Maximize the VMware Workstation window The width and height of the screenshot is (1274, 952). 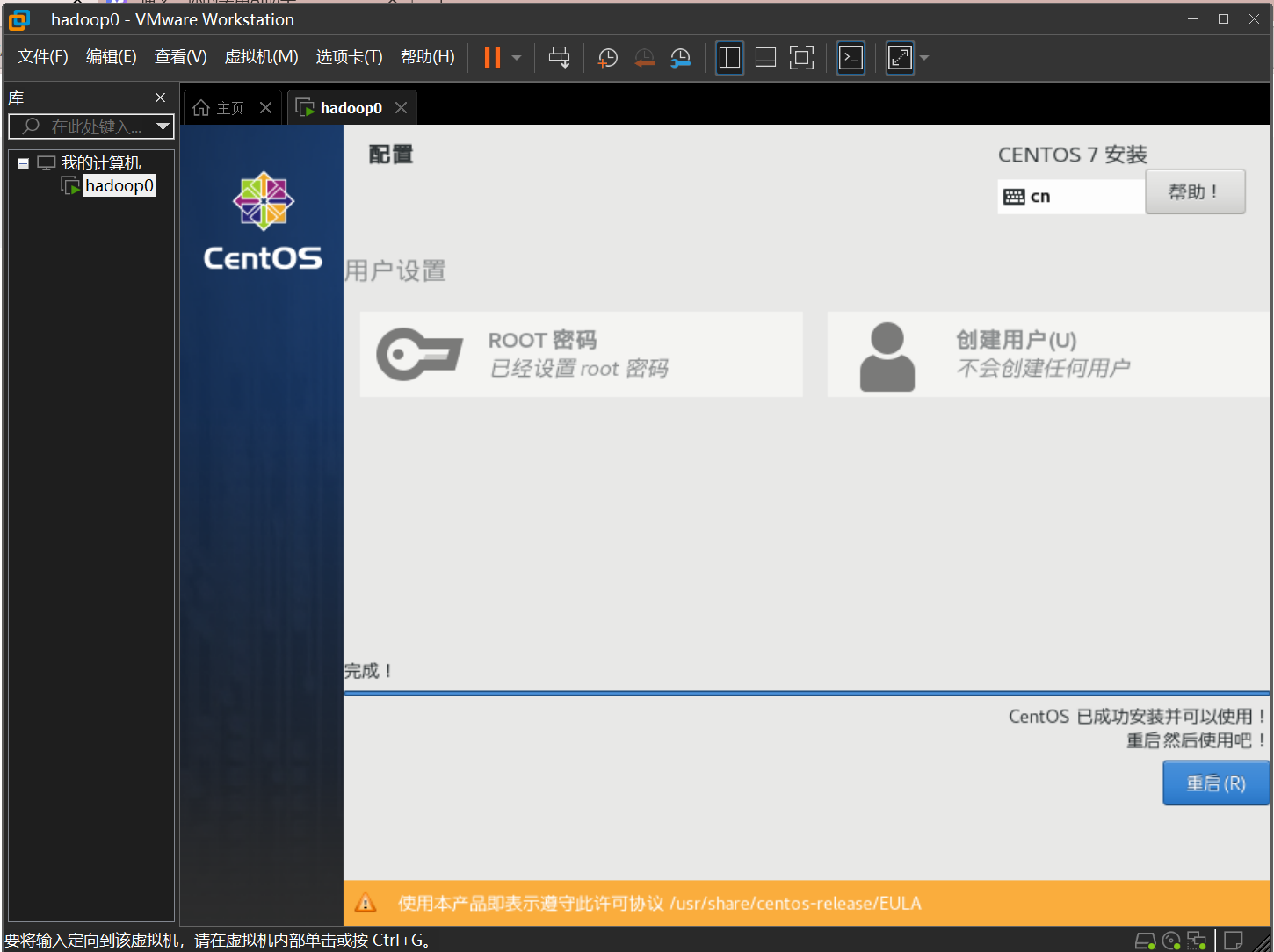click(1223, 18)
